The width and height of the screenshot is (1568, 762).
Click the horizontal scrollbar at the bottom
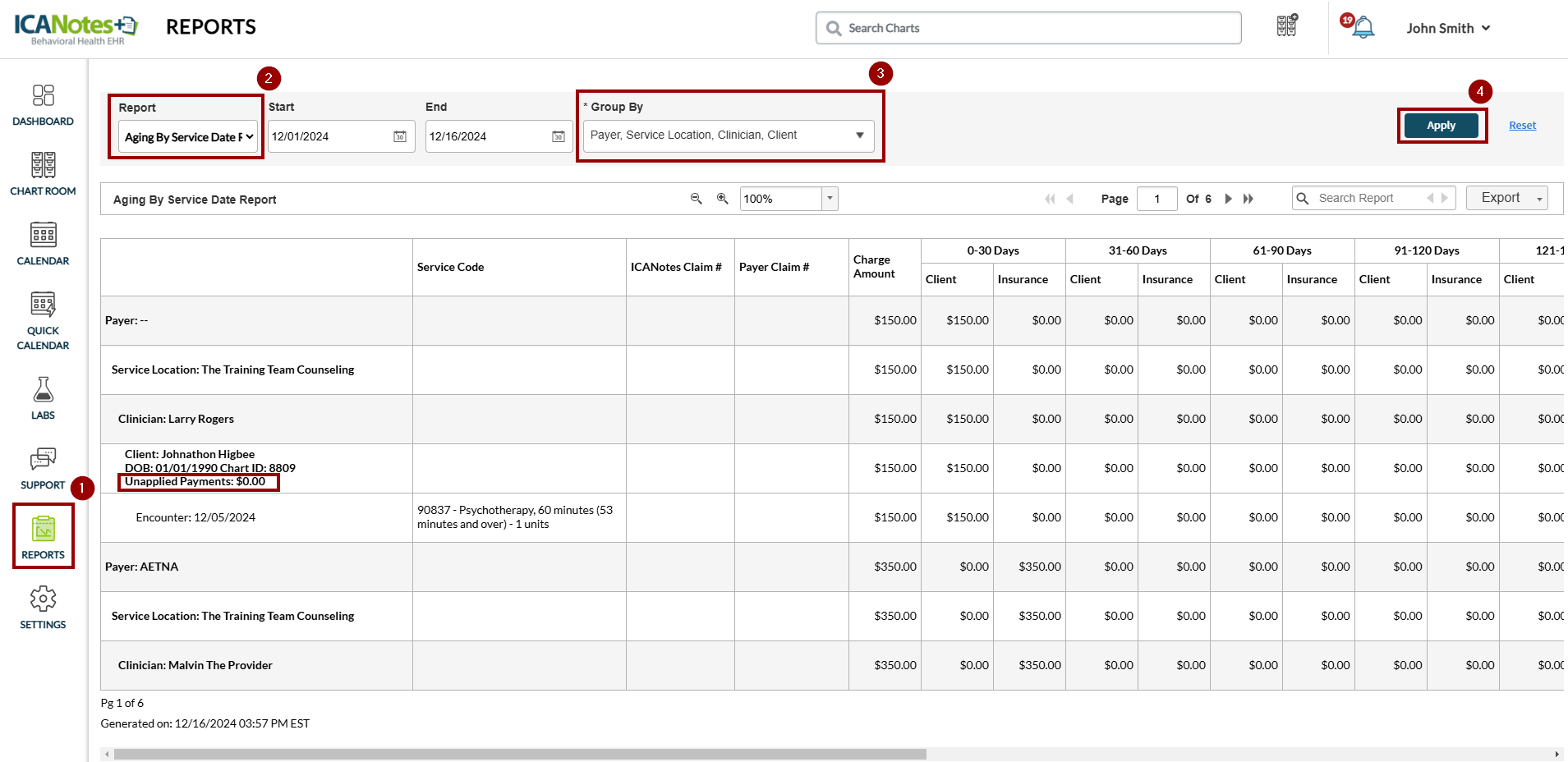point(520,754)
